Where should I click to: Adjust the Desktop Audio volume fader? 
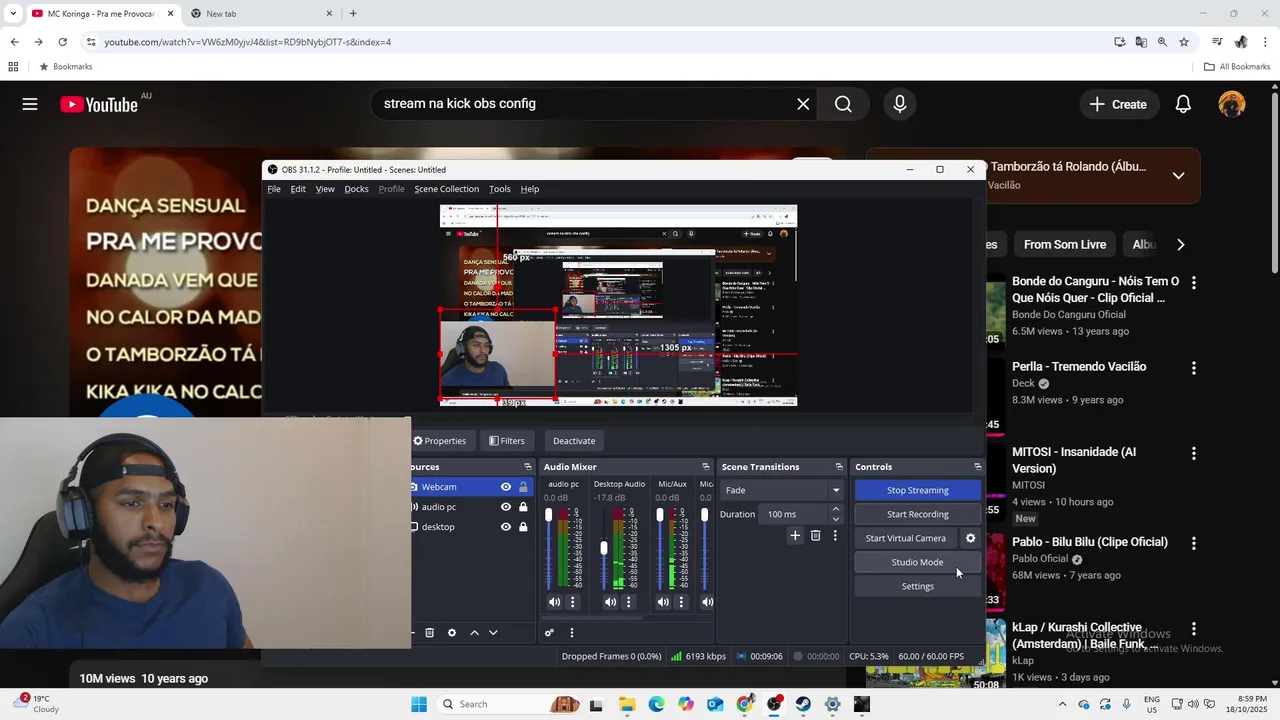(604, 548)
